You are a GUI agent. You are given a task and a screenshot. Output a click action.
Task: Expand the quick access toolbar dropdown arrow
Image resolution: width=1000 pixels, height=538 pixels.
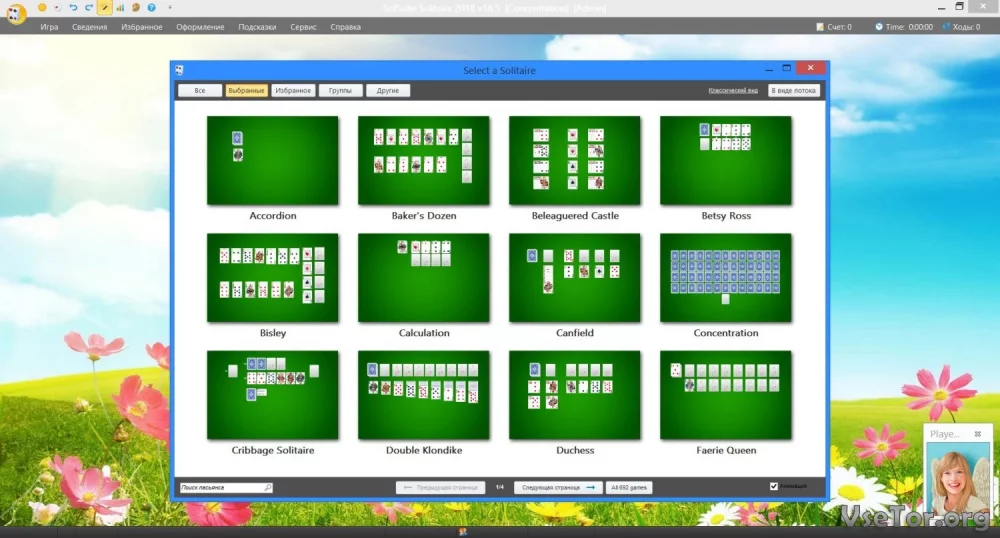pyautogui.click(x=169, y=8)
